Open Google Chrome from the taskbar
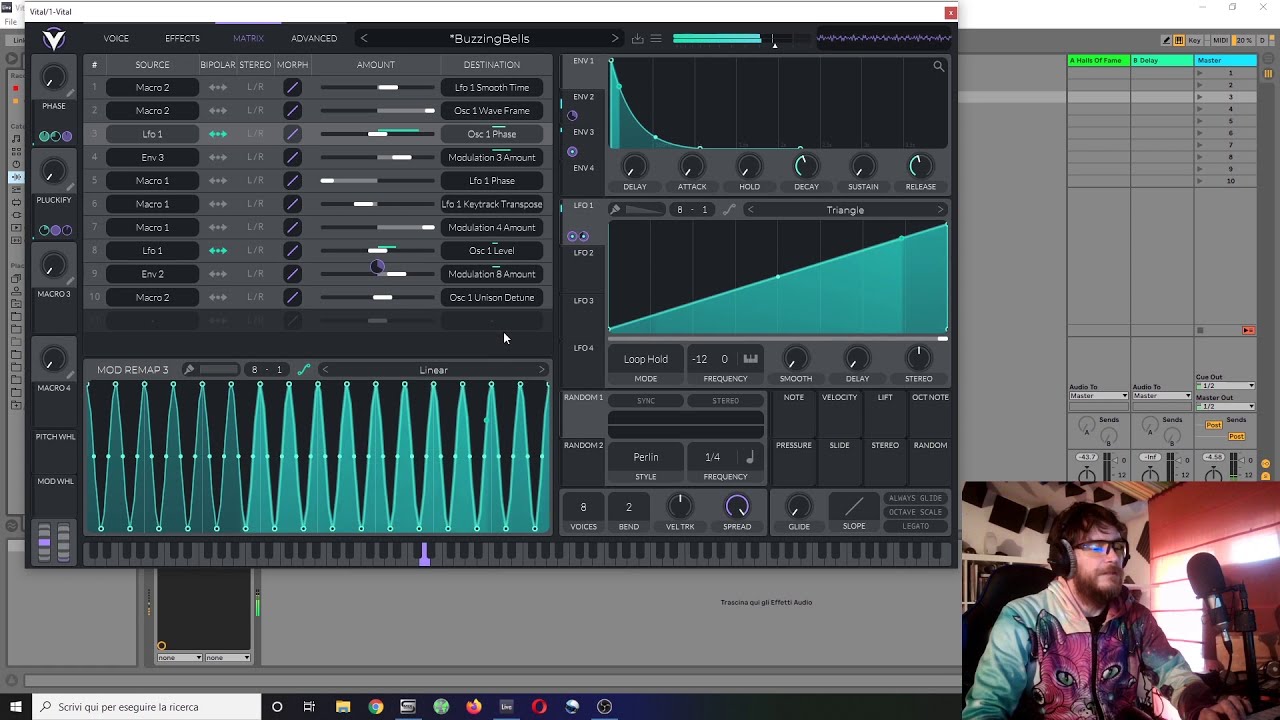The height and width of the screenshot is (720, 1280). click(376, 707)
